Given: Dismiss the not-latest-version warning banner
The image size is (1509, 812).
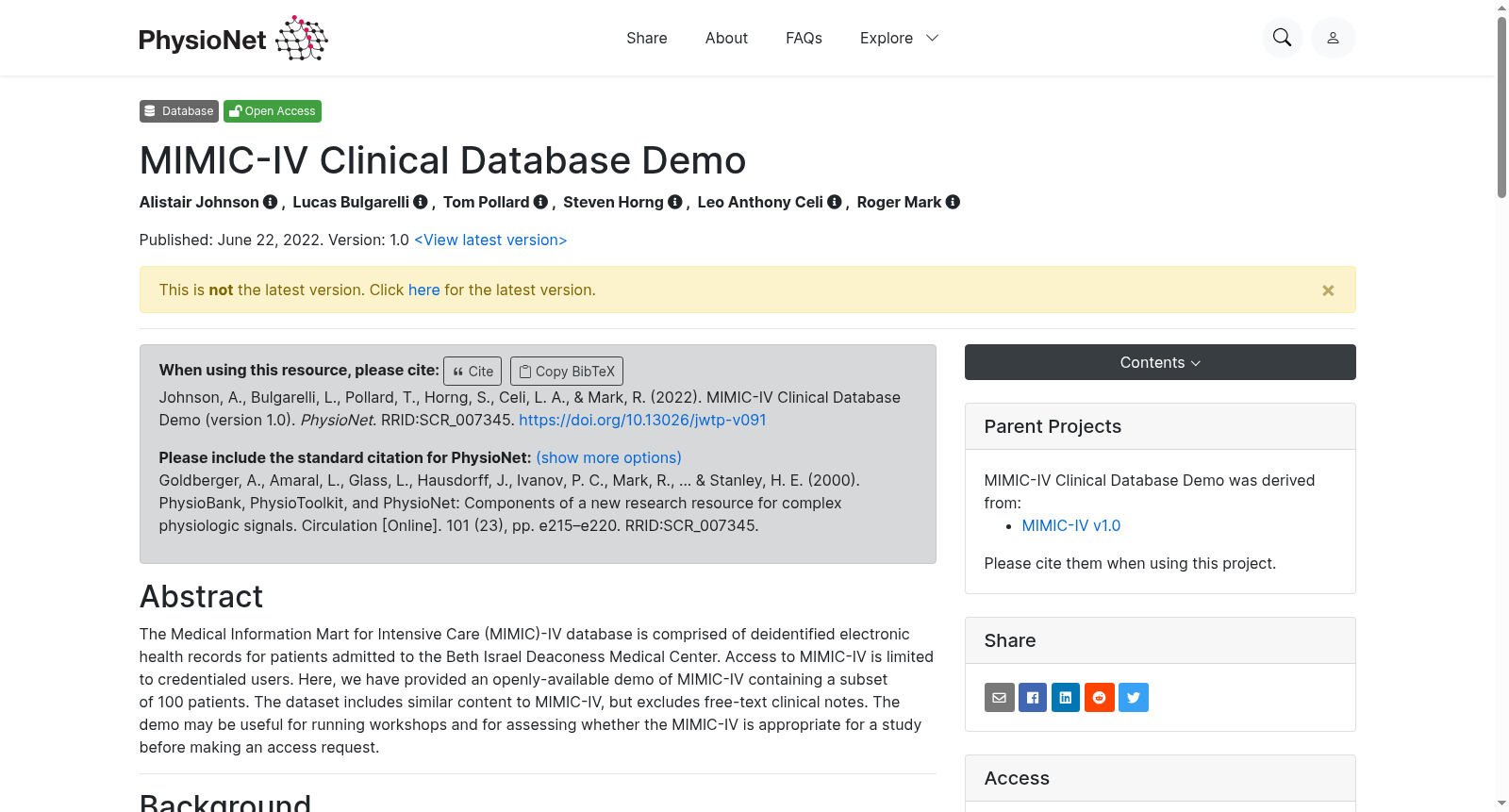Looking at the screenshot, I should point(1328,290).
